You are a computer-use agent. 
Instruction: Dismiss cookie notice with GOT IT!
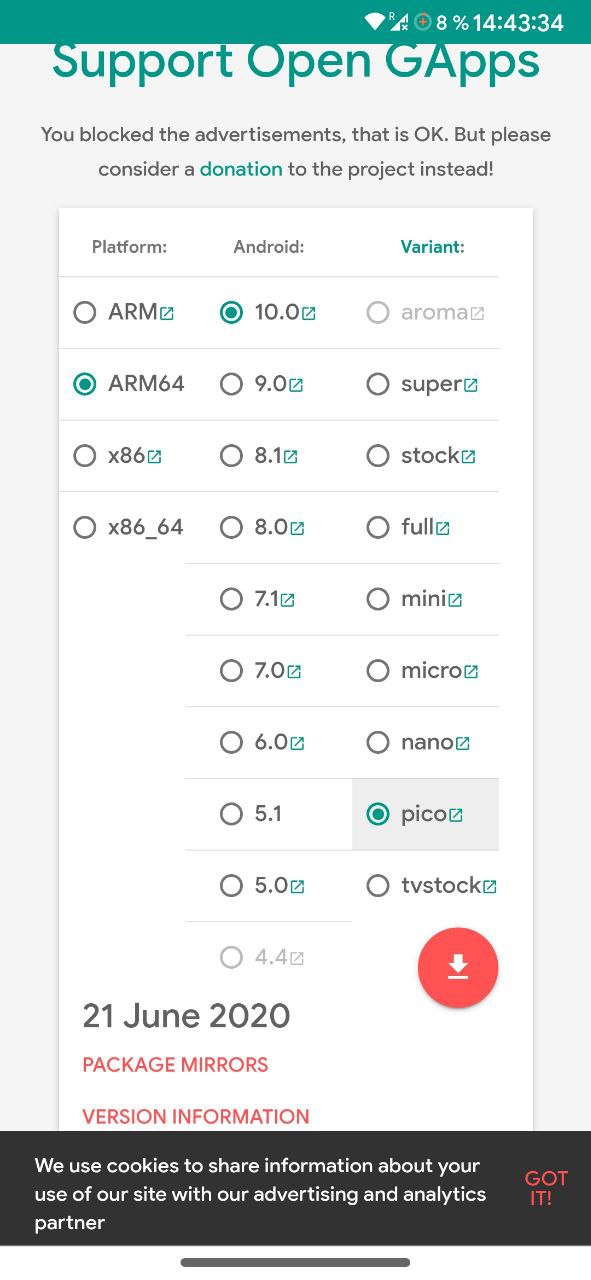pyautogui.click(x=546, y=1188)
